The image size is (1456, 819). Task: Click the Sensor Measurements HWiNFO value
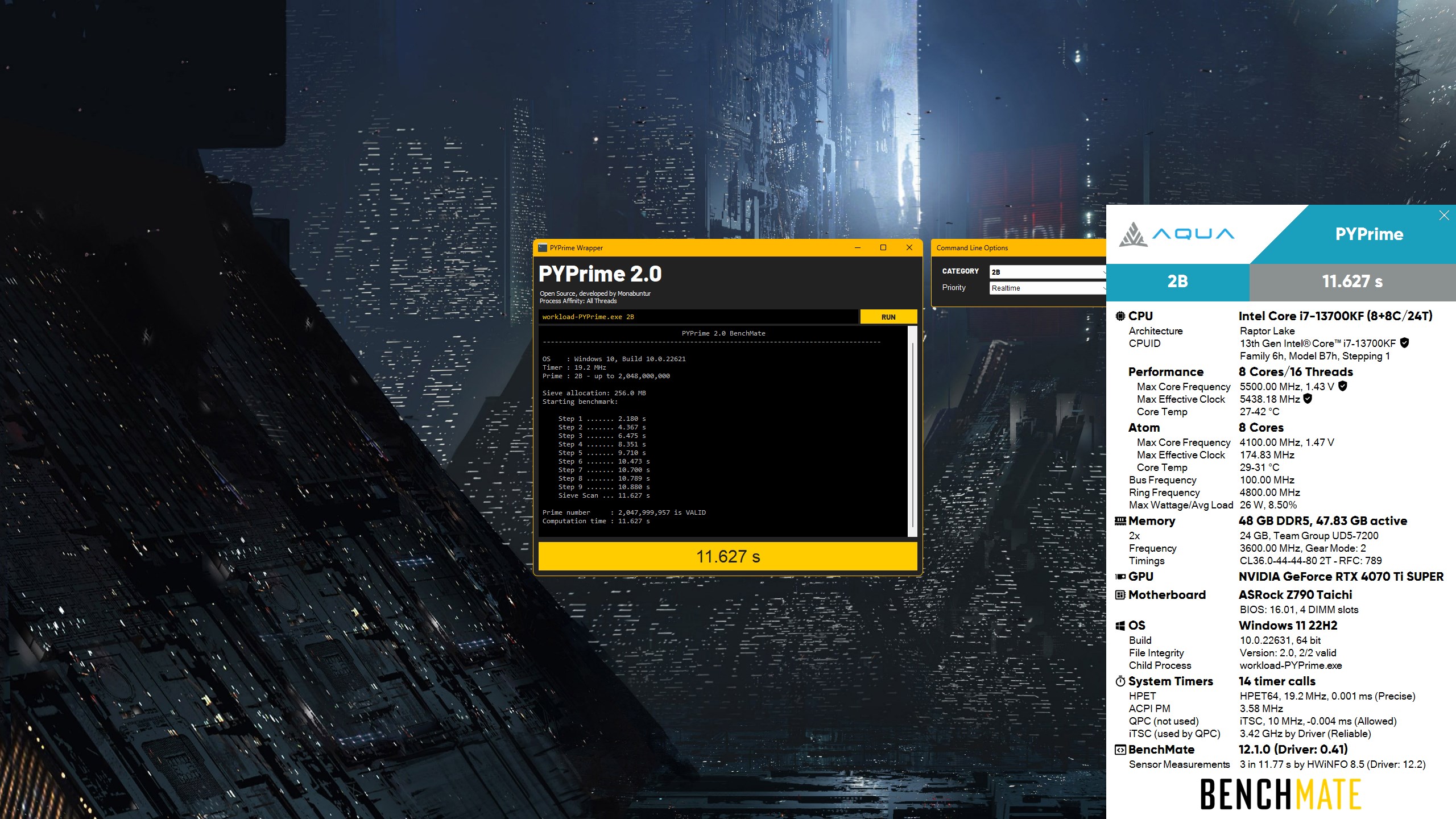pos(1333,764)
